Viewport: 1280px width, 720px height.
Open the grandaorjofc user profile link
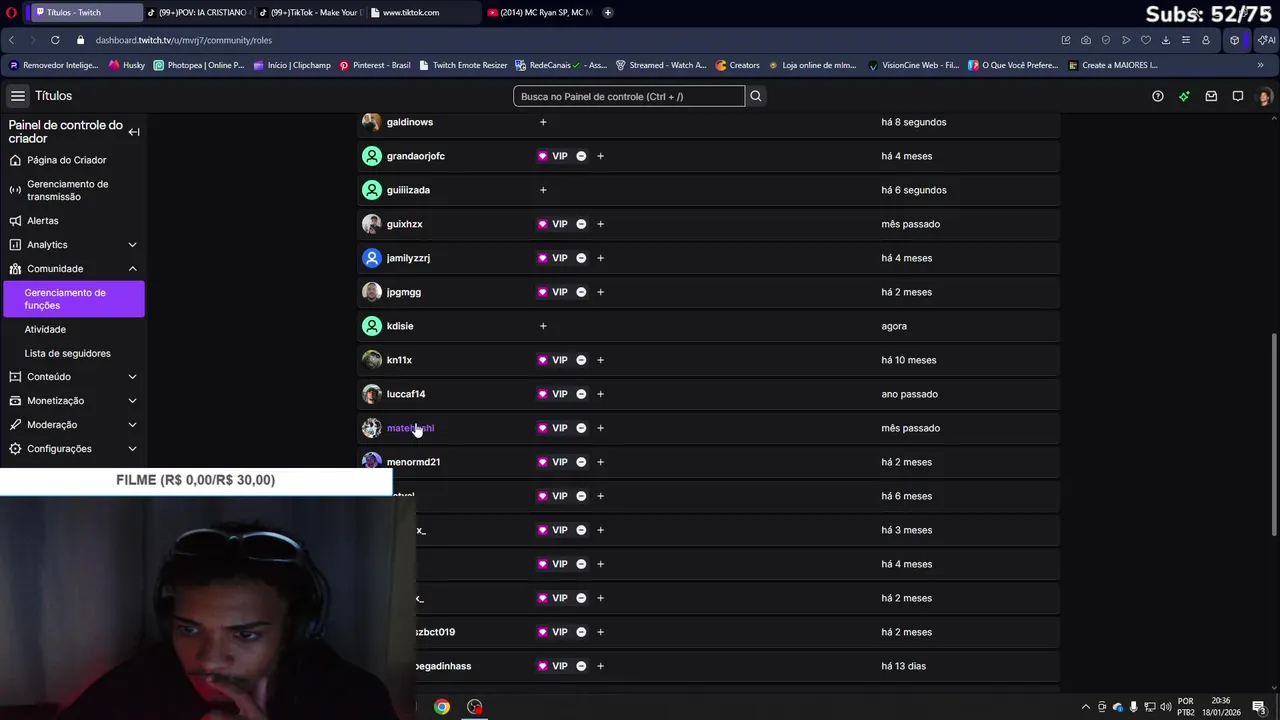(x=416, y=156)
